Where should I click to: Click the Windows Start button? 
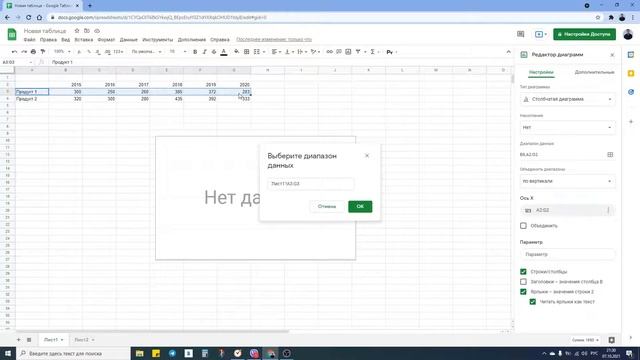point(8,353)
